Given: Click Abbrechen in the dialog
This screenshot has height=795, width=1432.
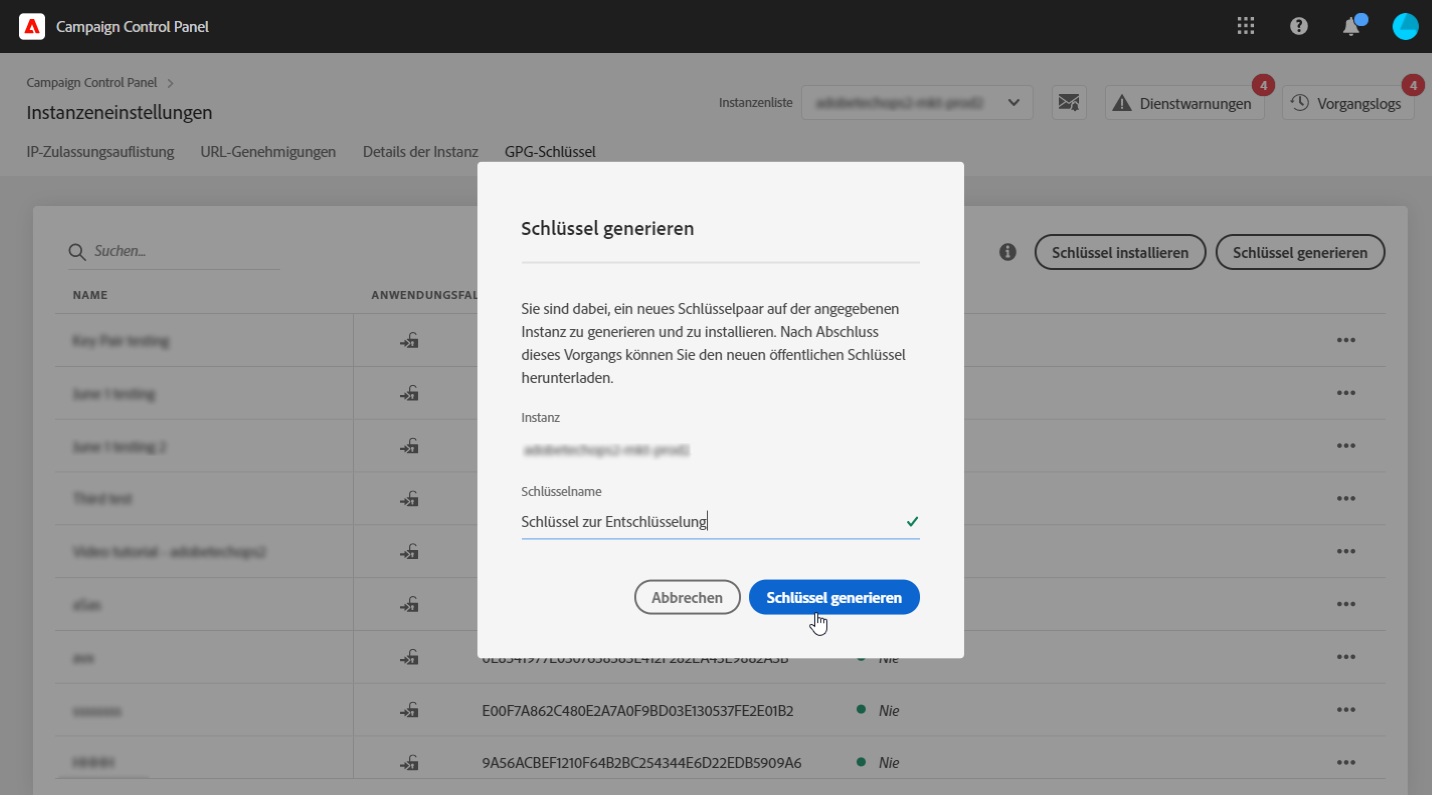Looking at the screenshot, I should click(687, 597).
